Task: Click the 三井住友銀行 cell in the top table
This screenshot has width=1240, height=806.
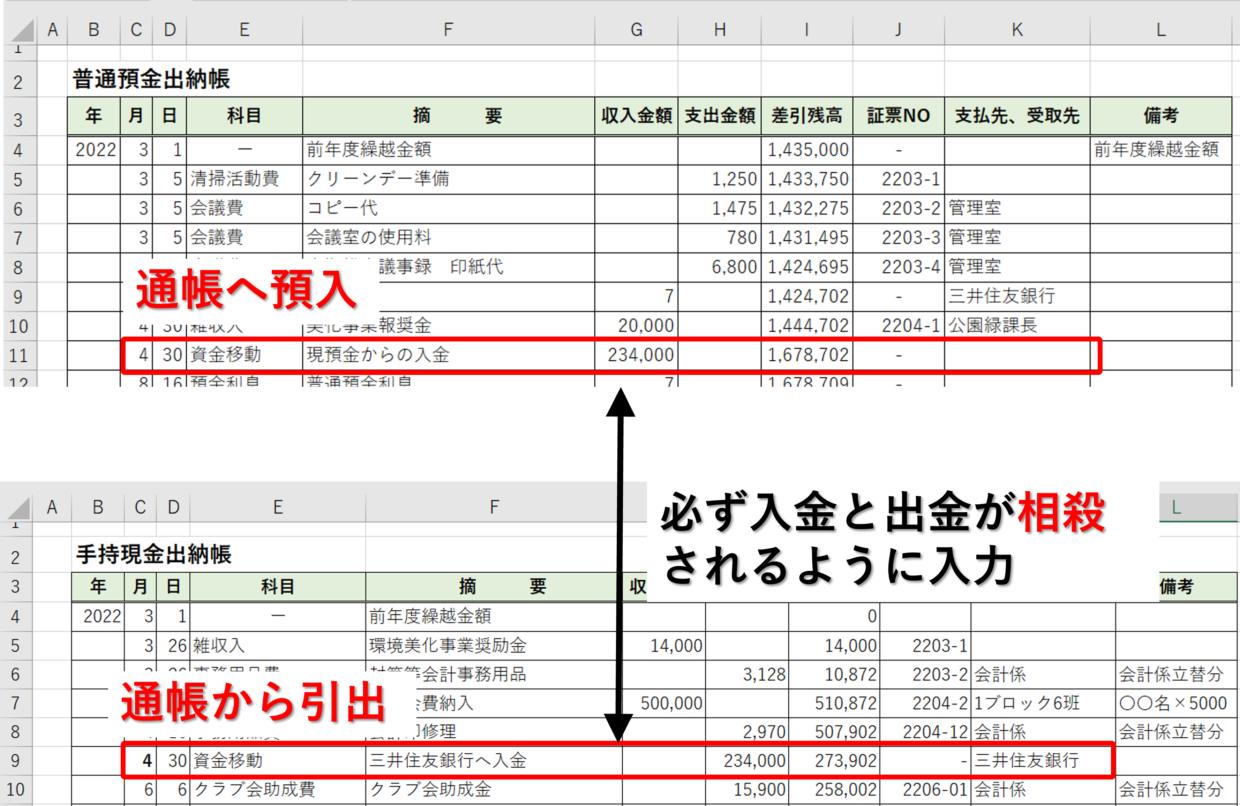Action: pyautogui.click(x=1017, y=296)
